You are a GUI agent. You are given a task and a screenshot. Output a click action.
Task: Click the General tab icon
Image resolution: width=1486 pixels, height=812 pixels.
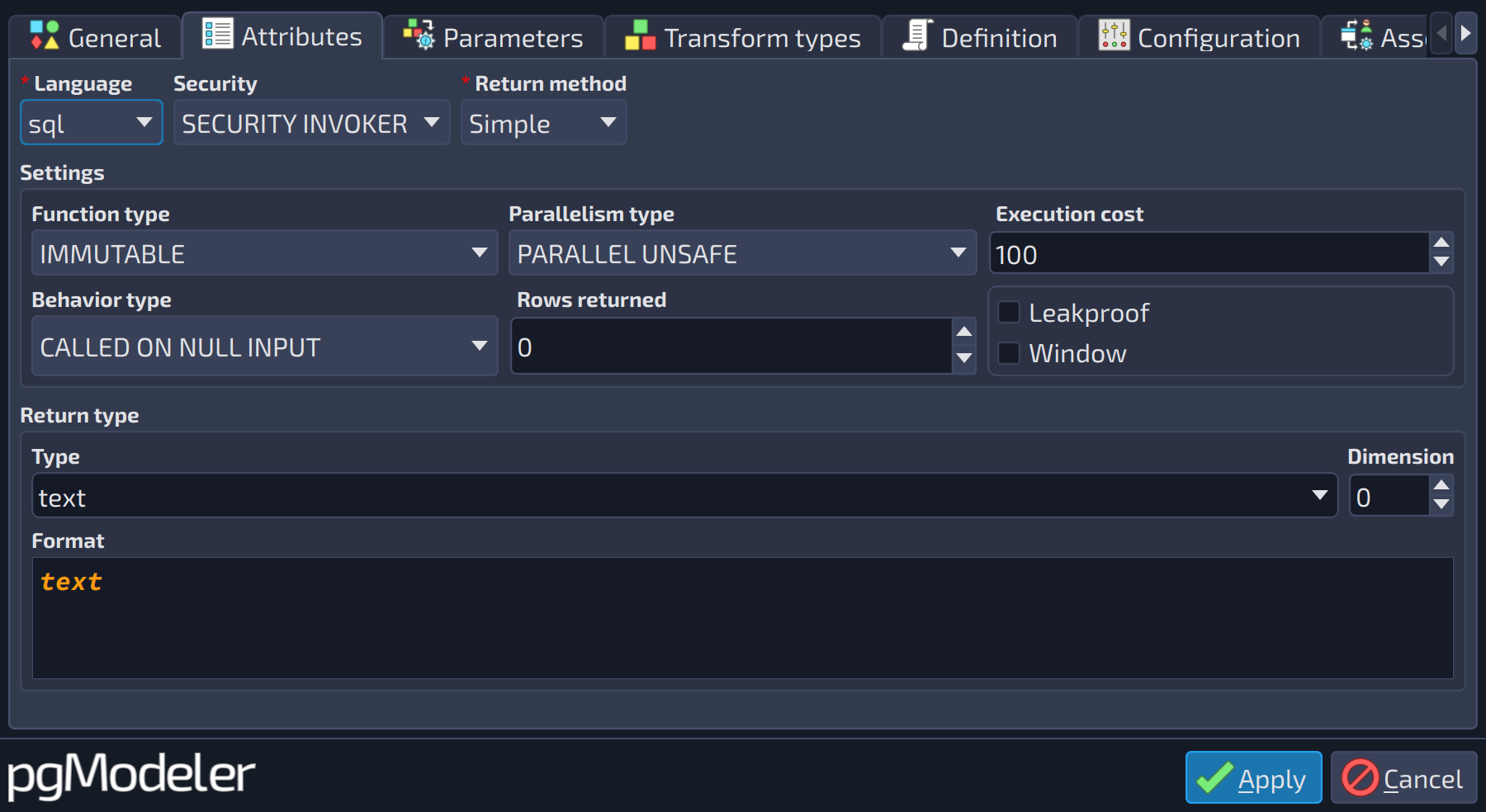coord(45,36)
